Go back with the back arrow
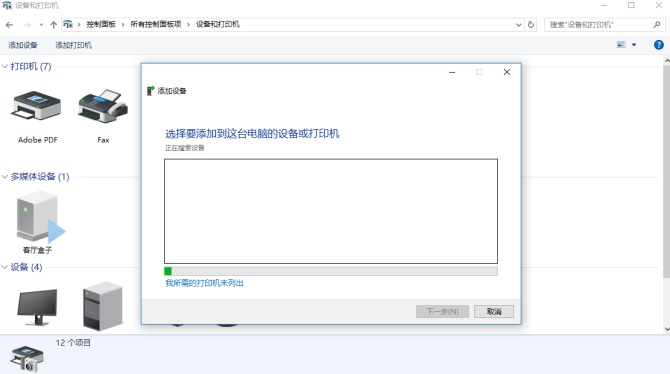This screenshot has height=374, width=670. tap(9, 25)
